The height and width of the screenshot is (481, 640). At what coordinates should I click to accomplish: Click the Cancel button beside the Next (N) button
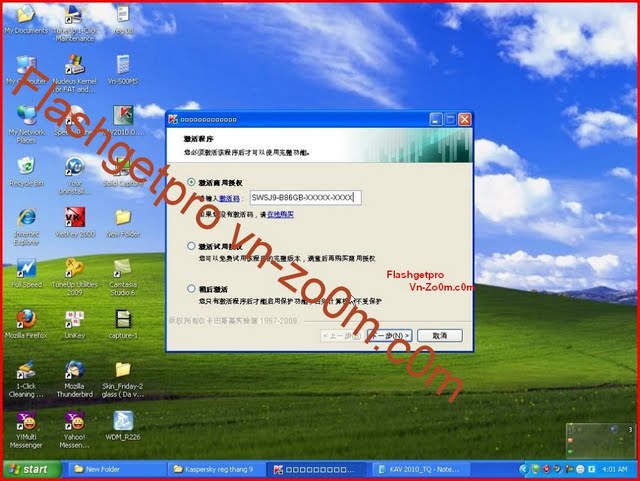point(440,336)
